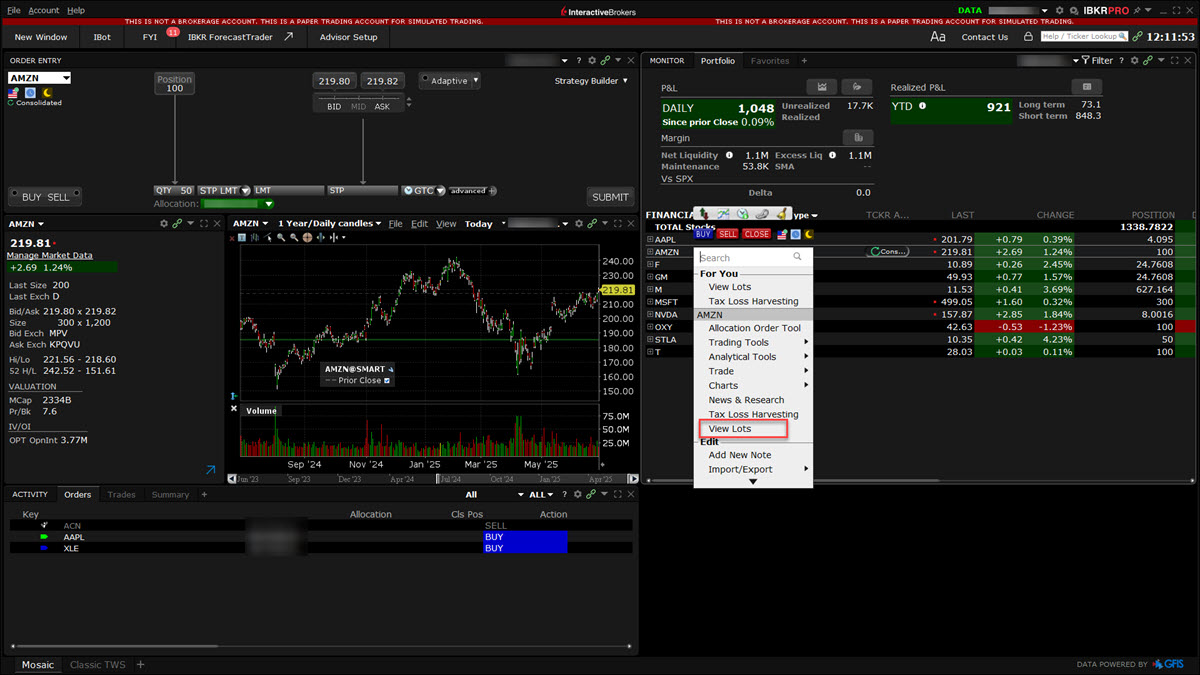Open the P&L chart icon button
This screenshot has height=675, width=1200.
[x=821, y=87]
